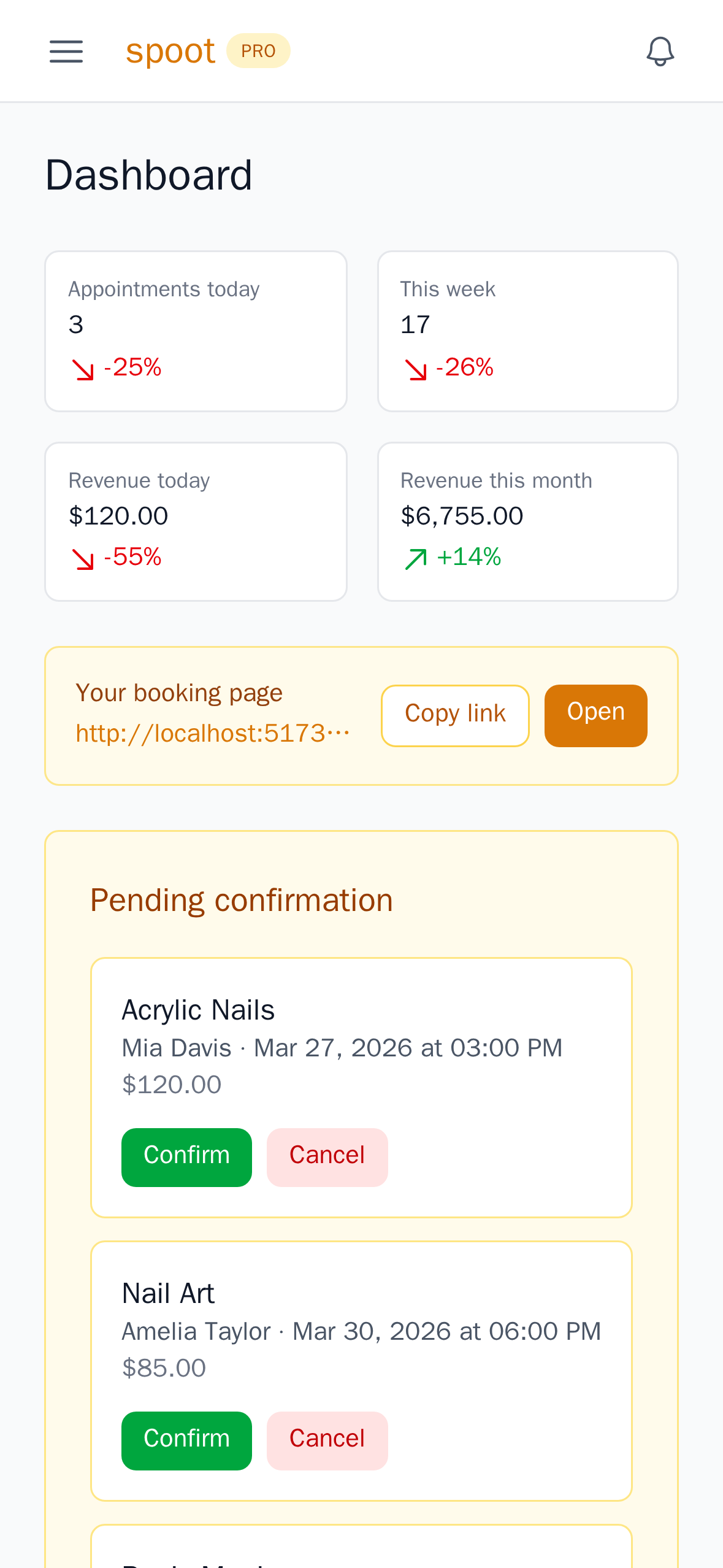723x1568 pixels.
Task: Select the Revenue this month card
Action: 527,521
